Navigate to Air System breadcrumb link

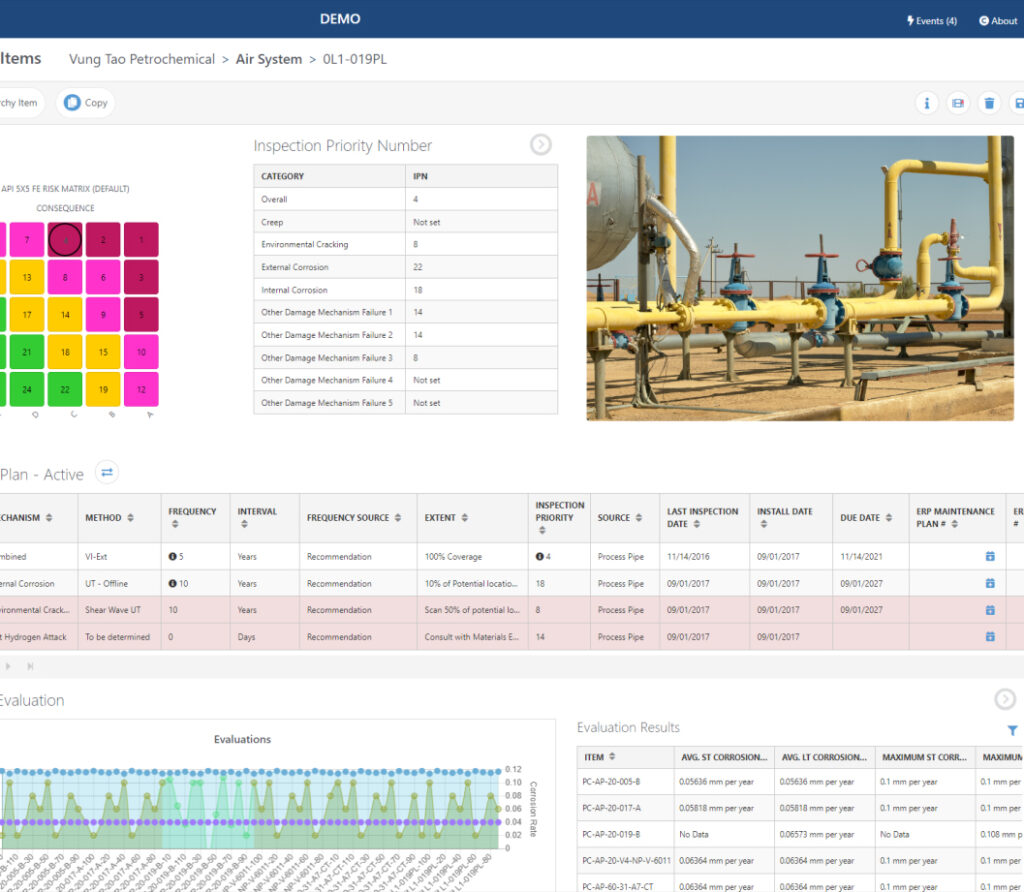pyautogui.click(x=268, y=59)
